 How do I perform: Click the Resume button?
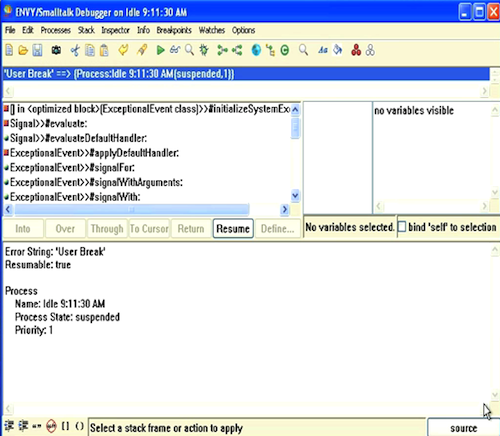click(233, 229)
